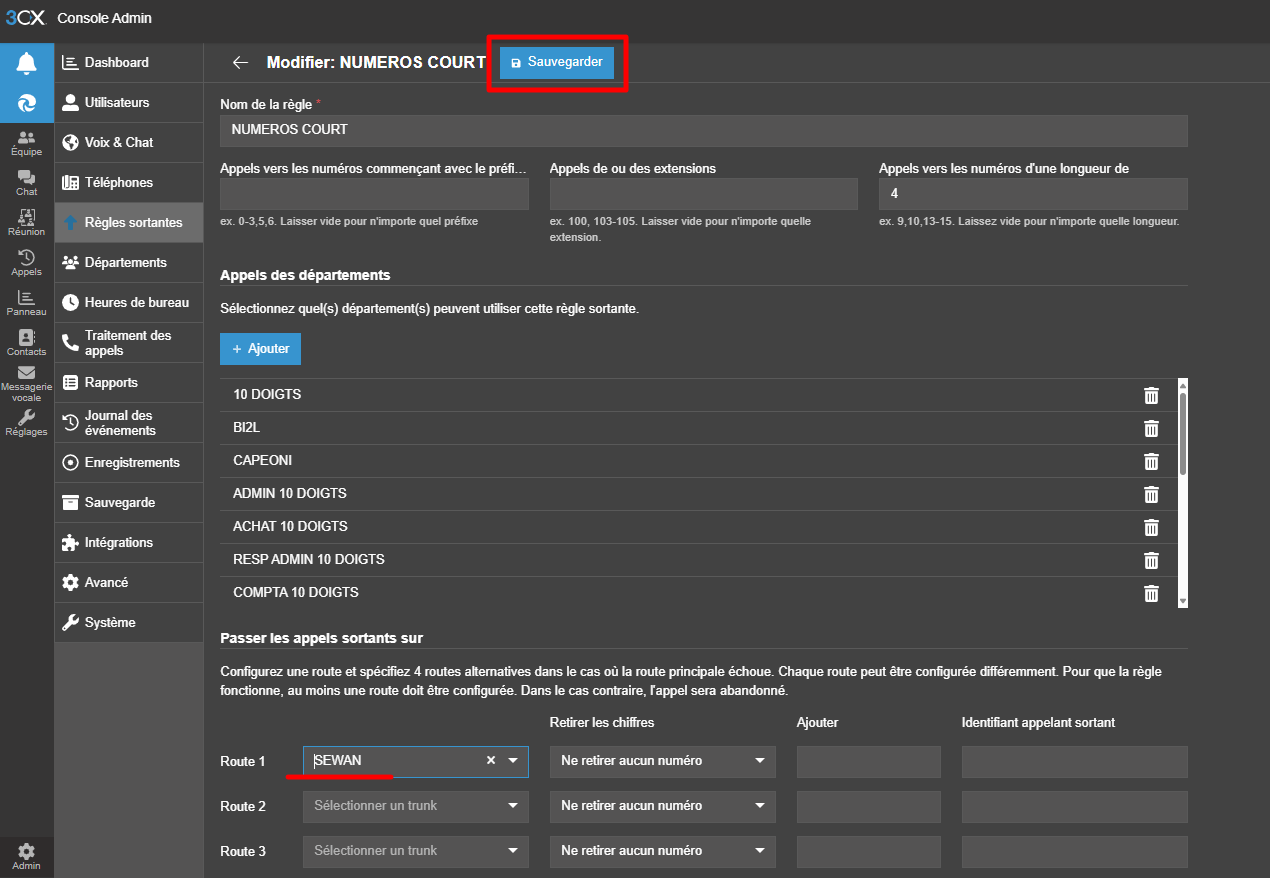Open the Équipe sidebar icon

pos(27,144)
